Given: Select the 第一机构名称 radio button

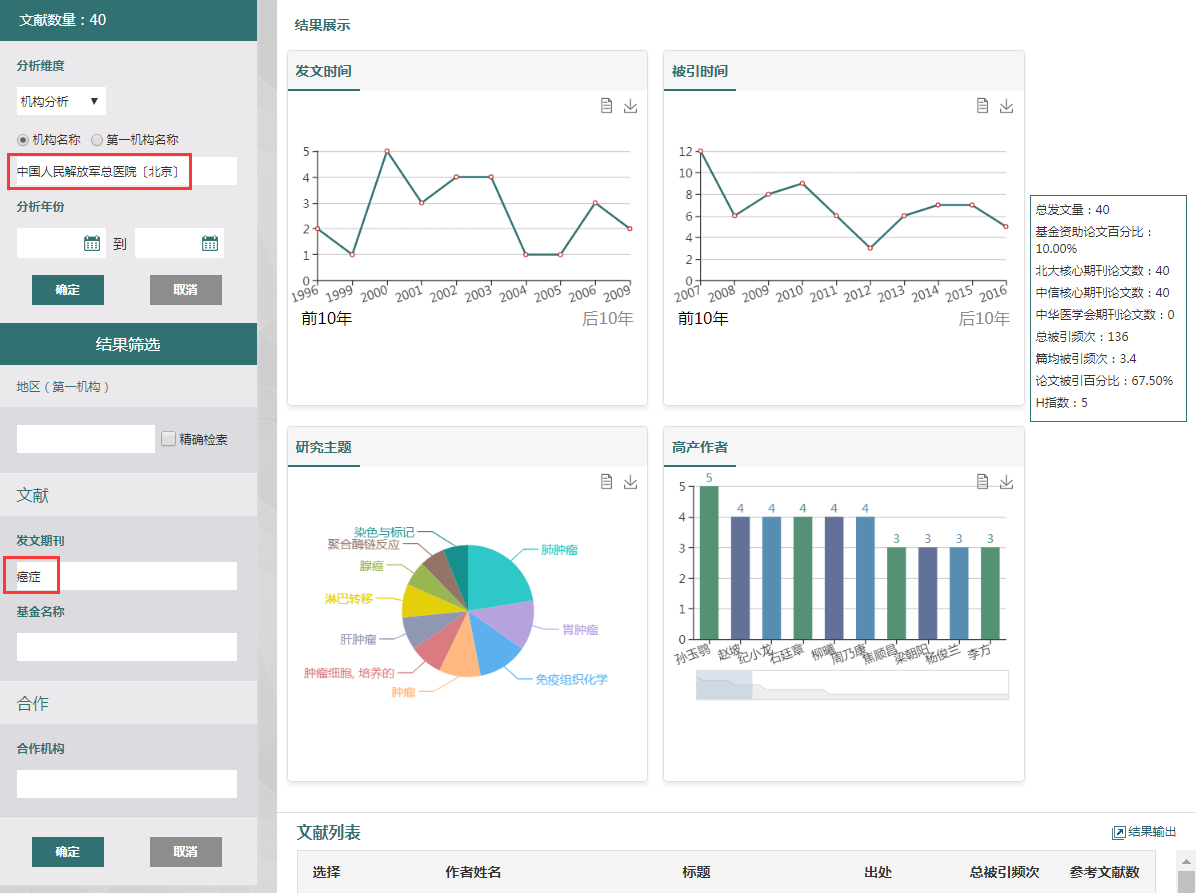Looking at the screenshot, I should 98,140.
